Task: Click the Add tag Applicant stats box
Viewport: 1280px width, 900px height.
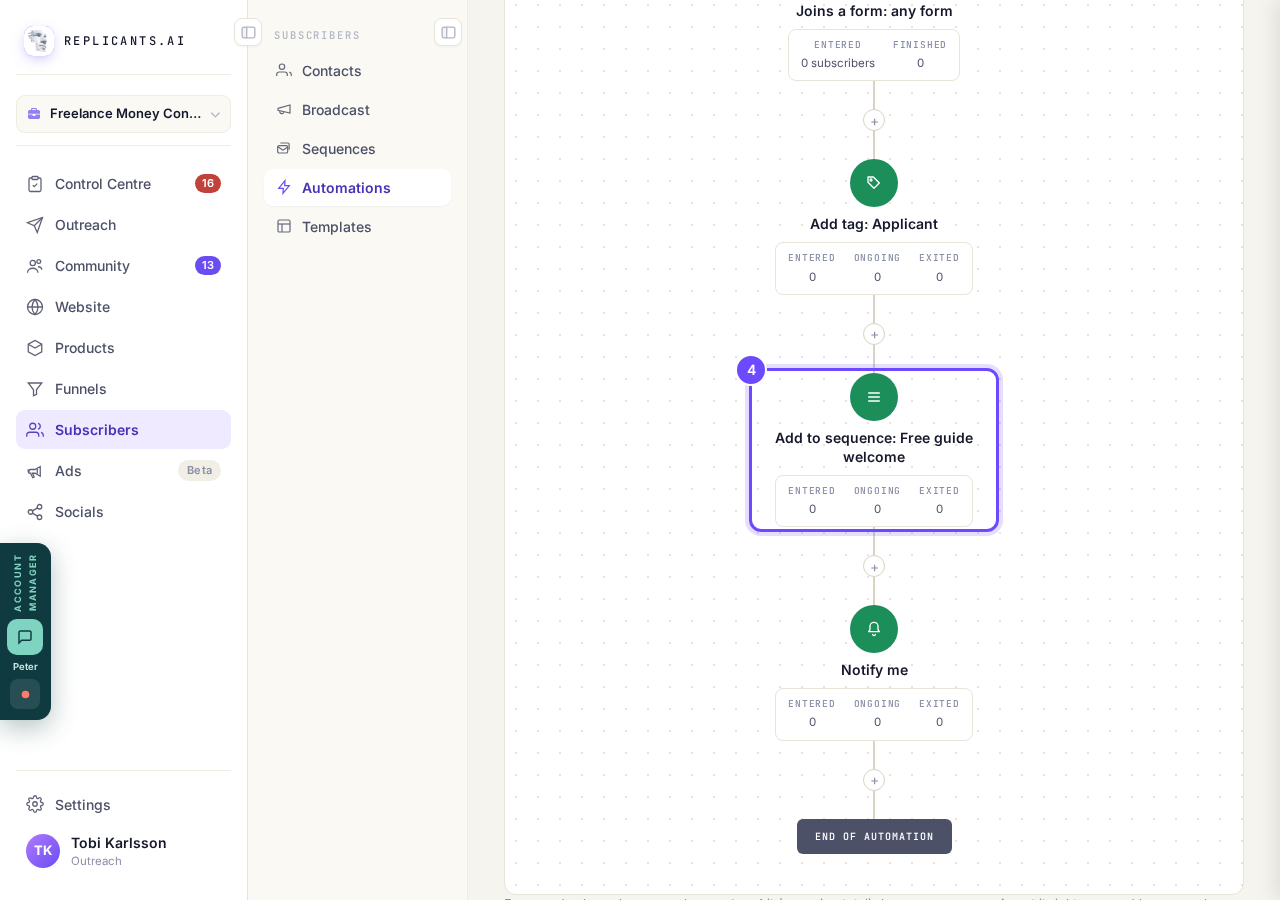Action: coord(874,268)
